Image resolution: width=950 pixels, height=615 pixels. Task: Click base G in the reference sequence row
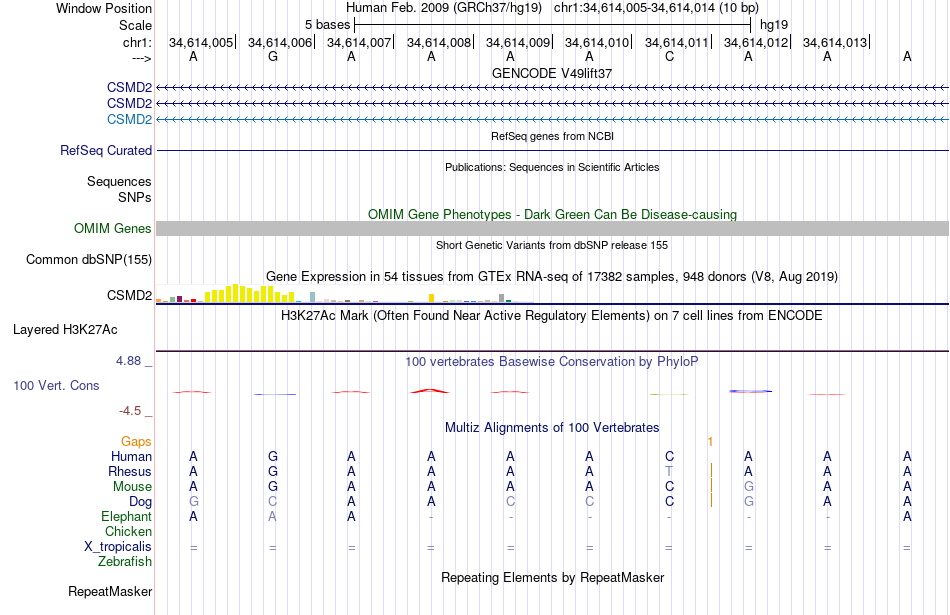[273, 56]
